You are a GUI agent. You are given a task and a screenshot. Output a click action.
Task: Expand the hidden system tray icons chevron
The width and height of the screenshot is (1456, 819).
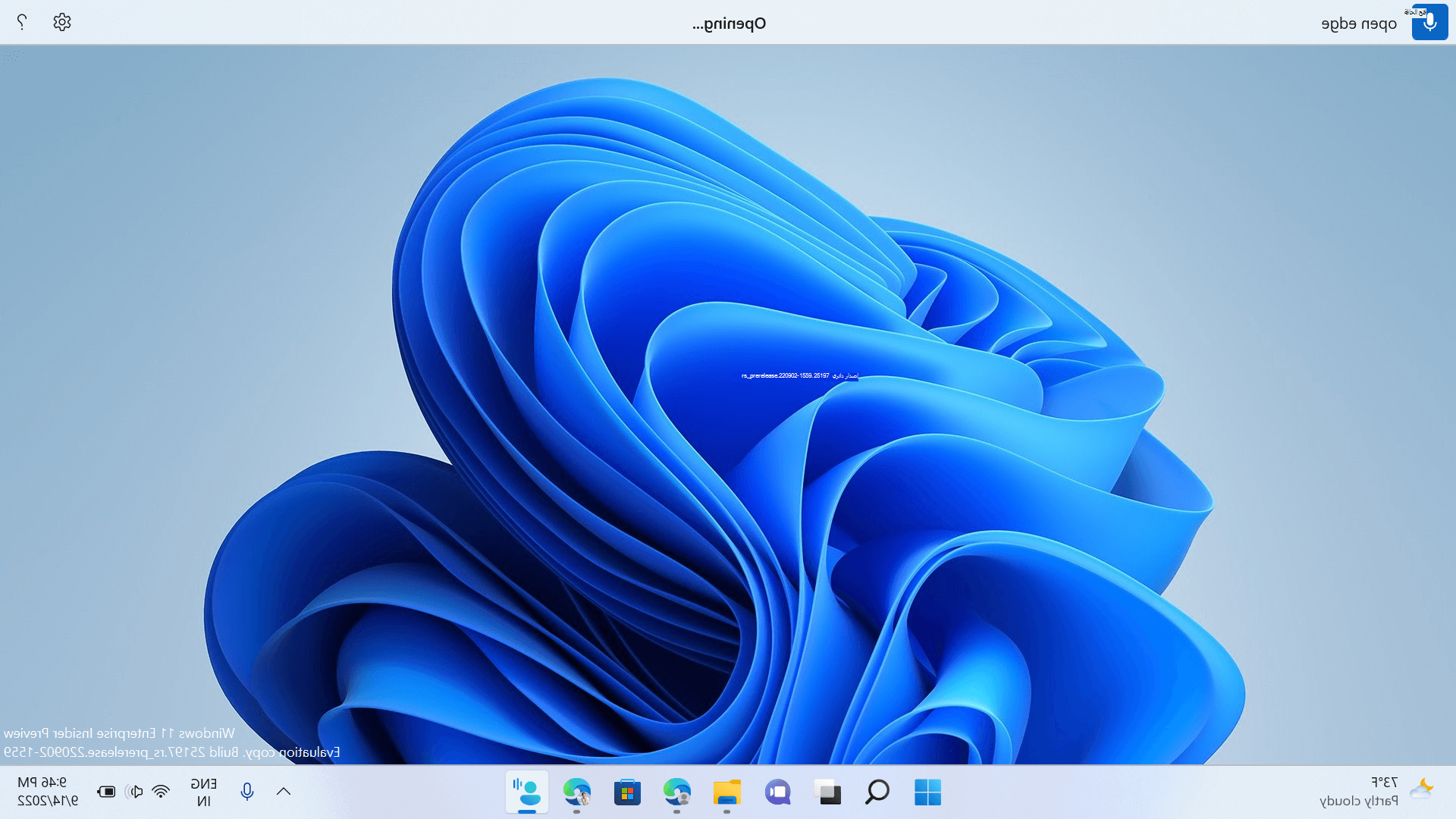tap(284, 792)
